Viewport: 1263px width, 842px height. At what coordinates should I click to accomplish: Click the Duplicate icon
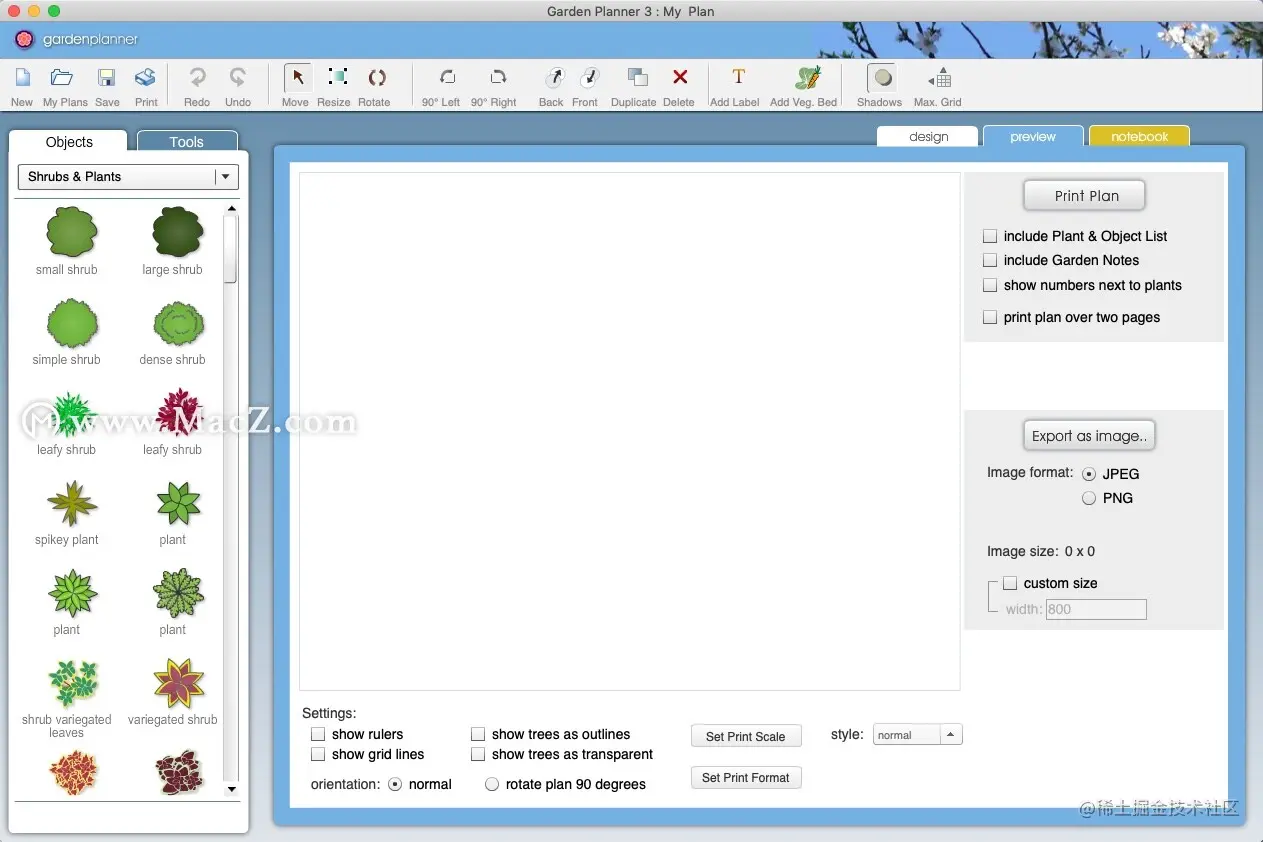[x=636, y=78]
